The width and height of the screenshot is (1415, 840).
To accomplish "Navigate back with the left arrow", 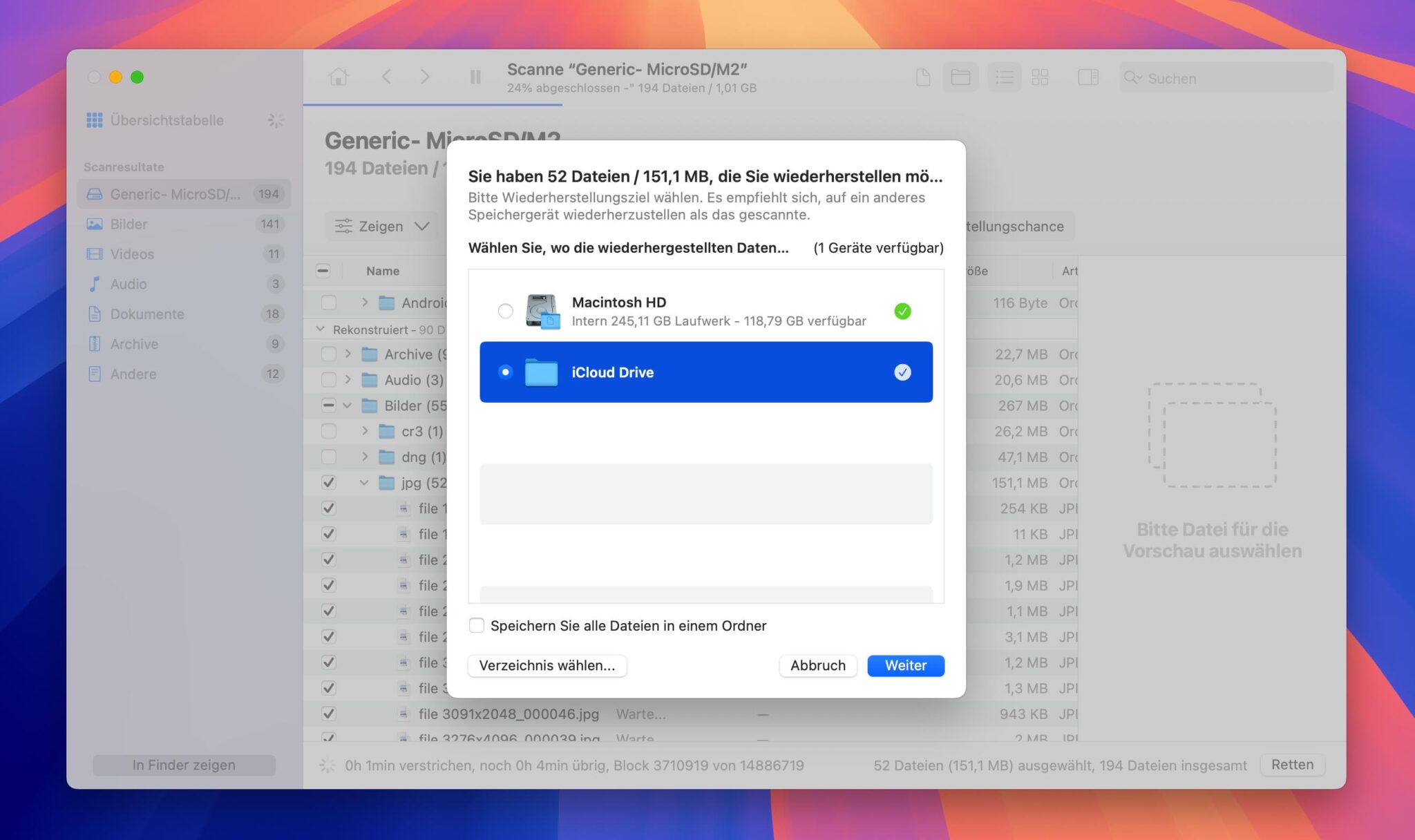I will (x=387, y=77).
